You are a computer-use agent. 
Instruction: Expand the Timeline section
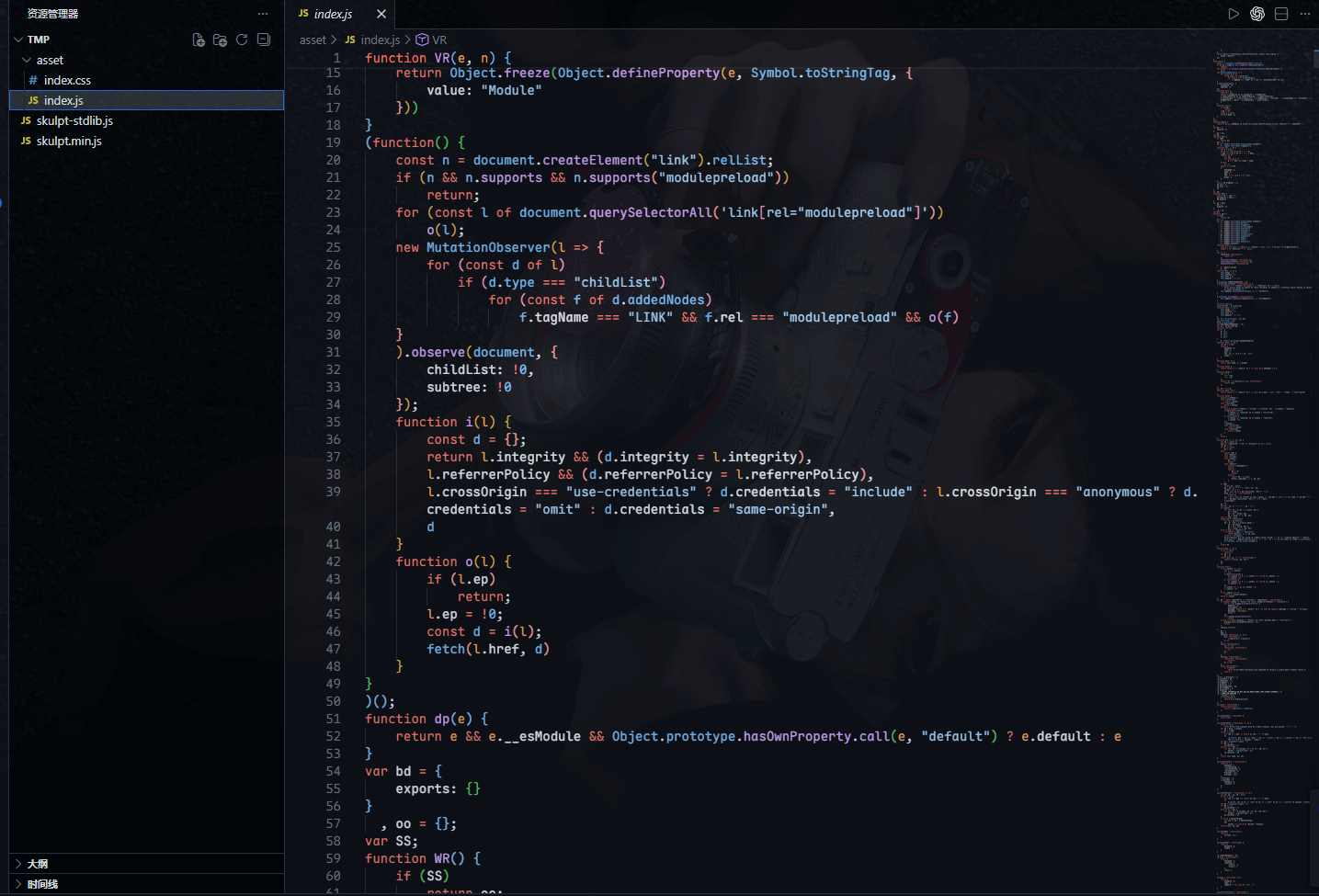42,884
